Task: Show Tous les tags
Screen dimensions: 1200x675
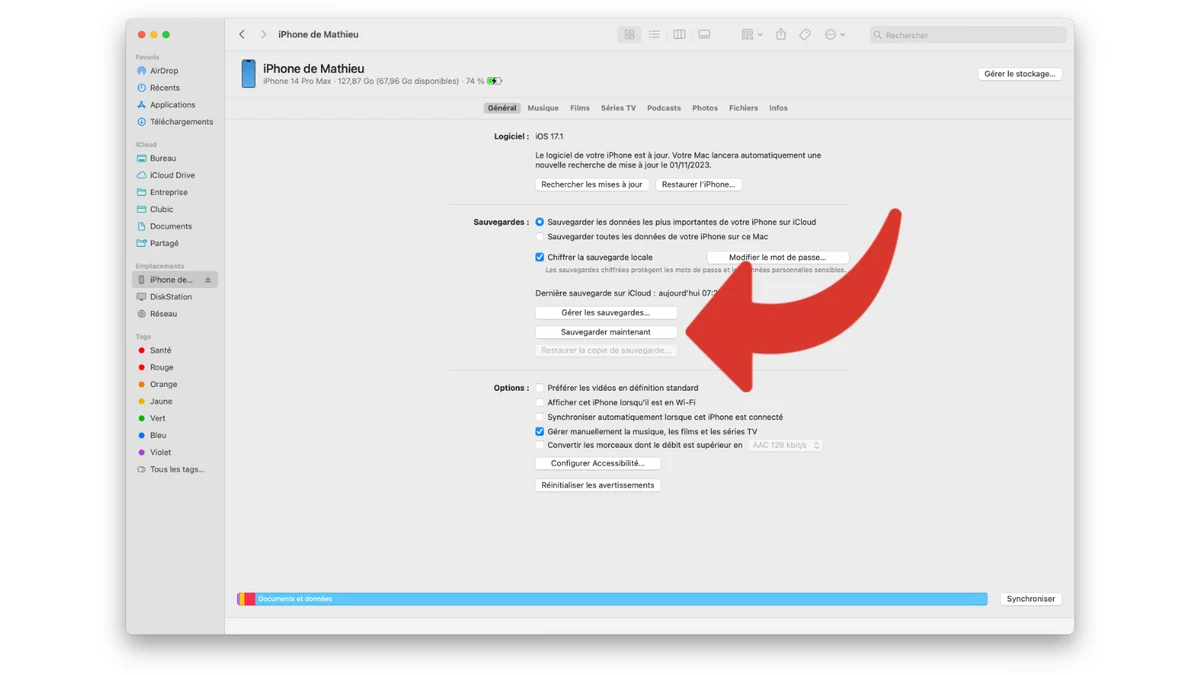Action: (x=177, y=469)
